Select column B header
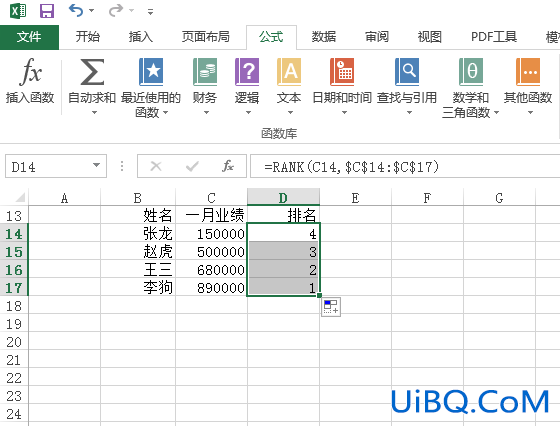Image resolution: width=560 pixels, height=426 pixels. pyautogui.click(x=138, y=198)
